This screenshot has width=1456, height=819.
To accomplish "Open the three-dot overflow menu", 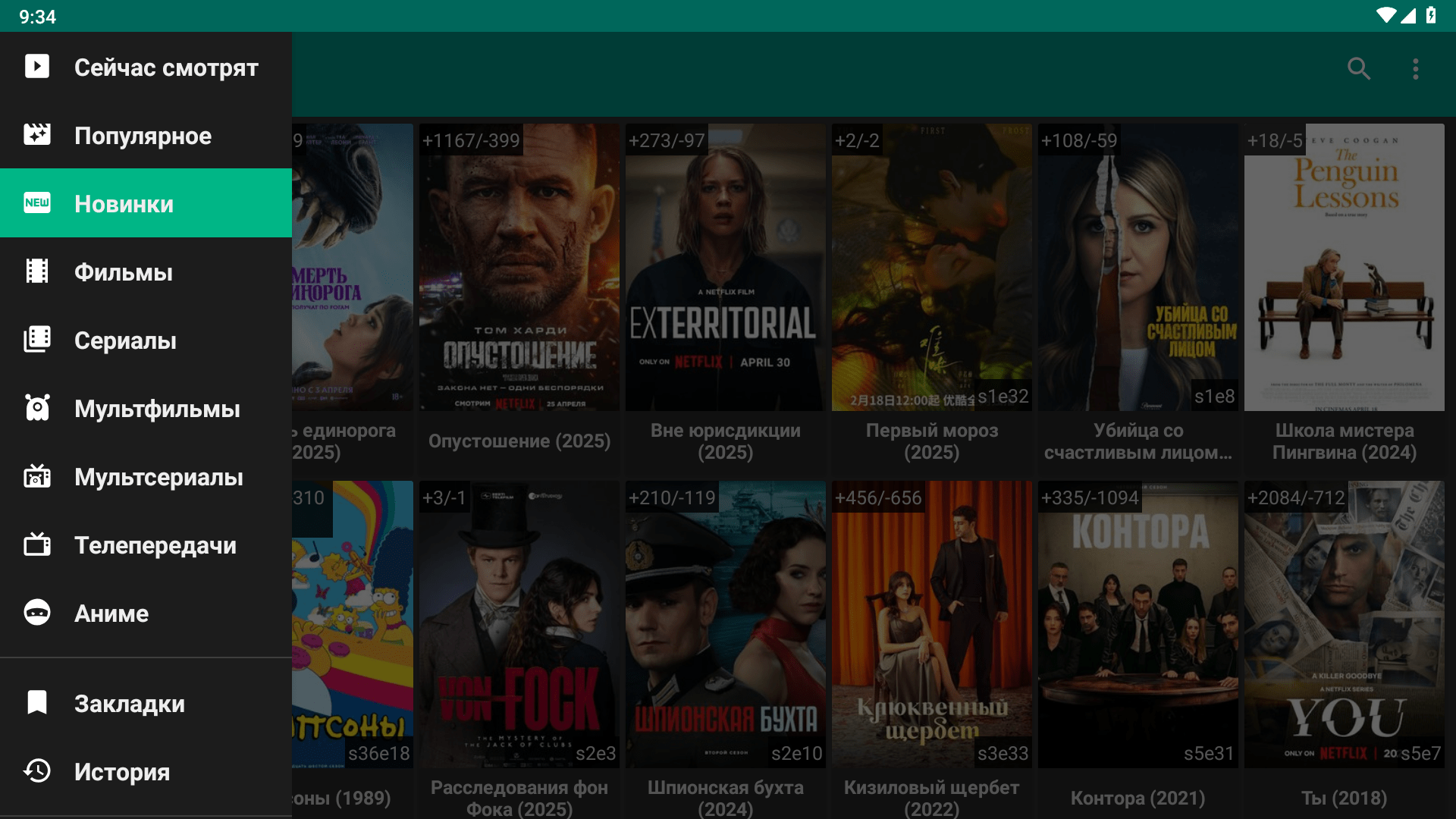I will tap(1415, 69).
